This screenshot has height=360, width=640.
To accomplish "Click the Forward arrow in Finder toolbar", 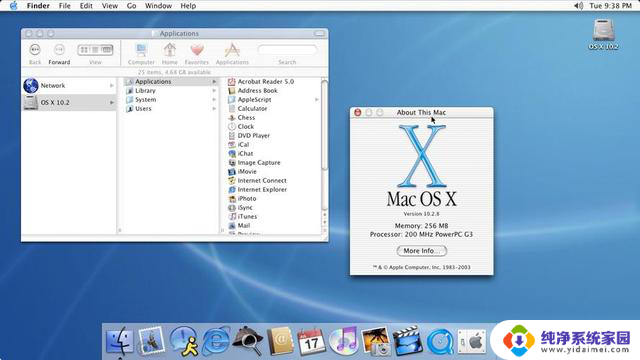I will [59, 50].
